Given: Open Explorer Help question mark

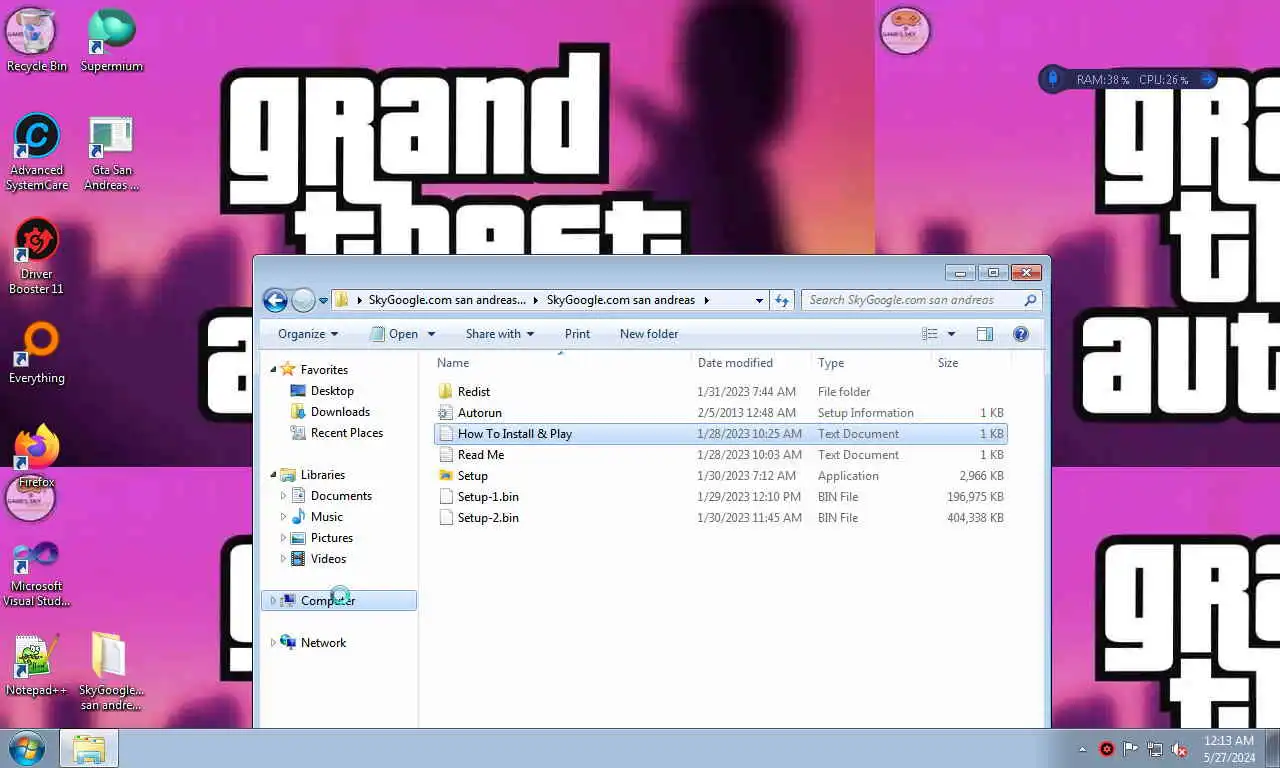Looking at the screenshot, I should [1020, 334].
